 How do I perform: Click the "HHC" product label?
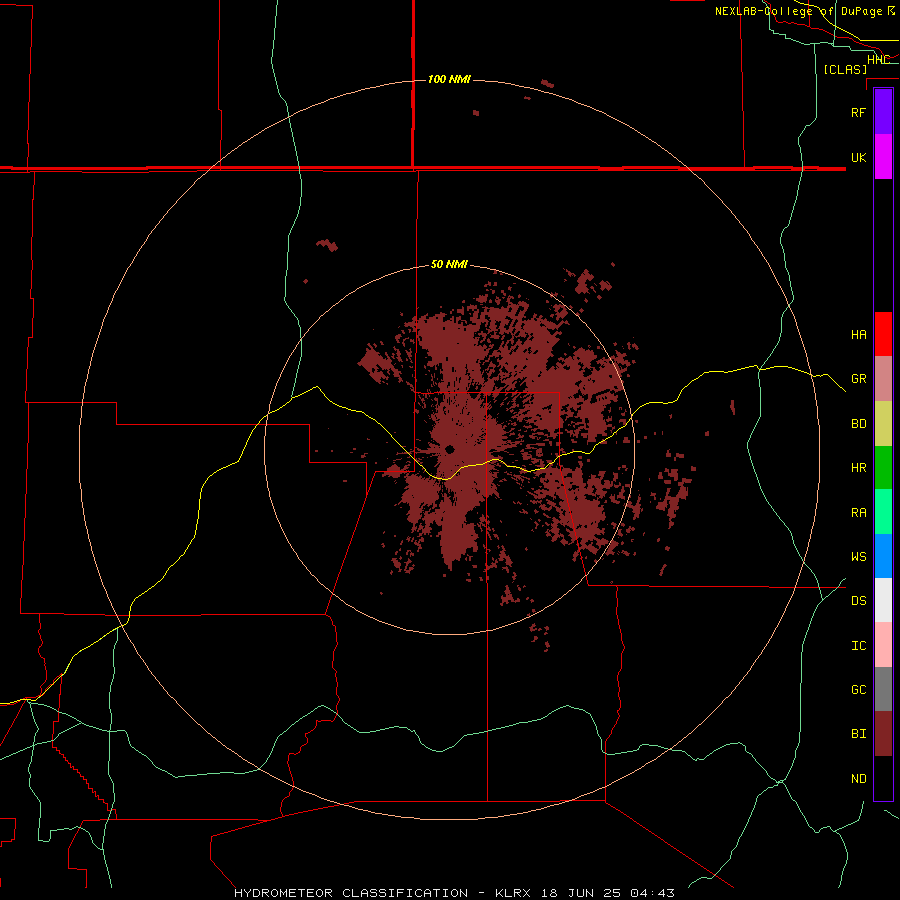(x=878, y=60)
